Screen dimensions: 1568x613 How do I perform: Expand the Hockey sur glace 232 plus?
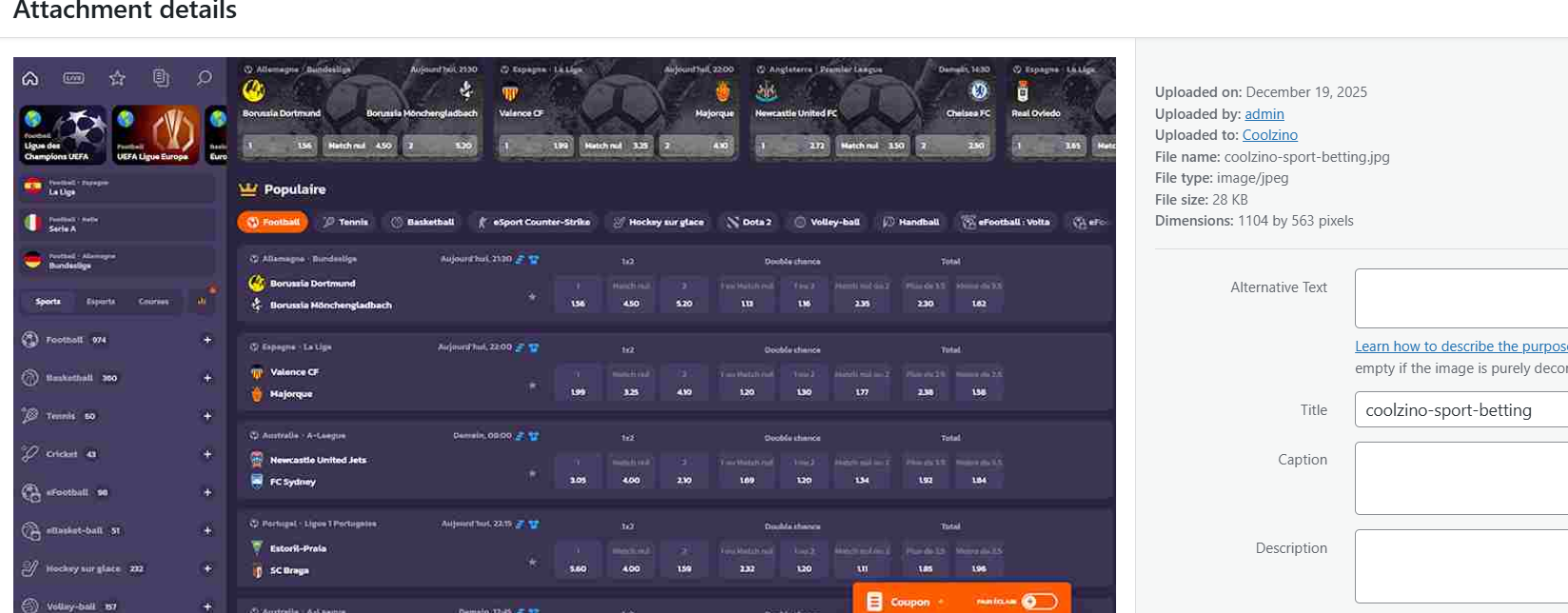coord(206,568)
